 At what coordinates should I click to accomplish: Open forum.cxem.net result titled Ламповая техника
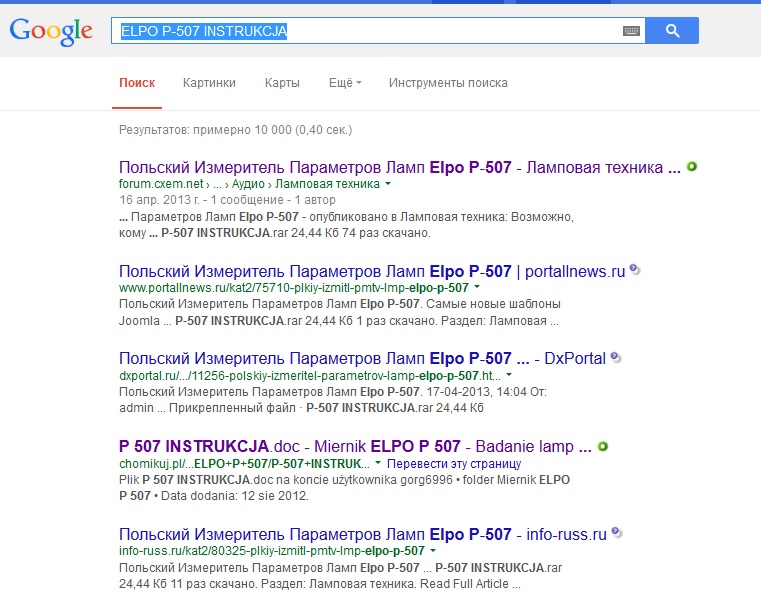click(x=399, y=168)
